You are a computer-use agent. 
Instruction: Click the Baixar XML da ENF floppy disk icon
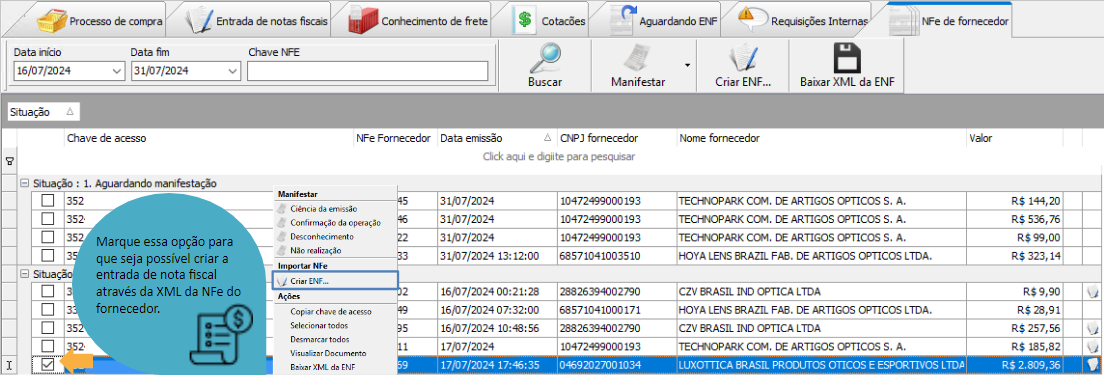click(x=847, y=58)
